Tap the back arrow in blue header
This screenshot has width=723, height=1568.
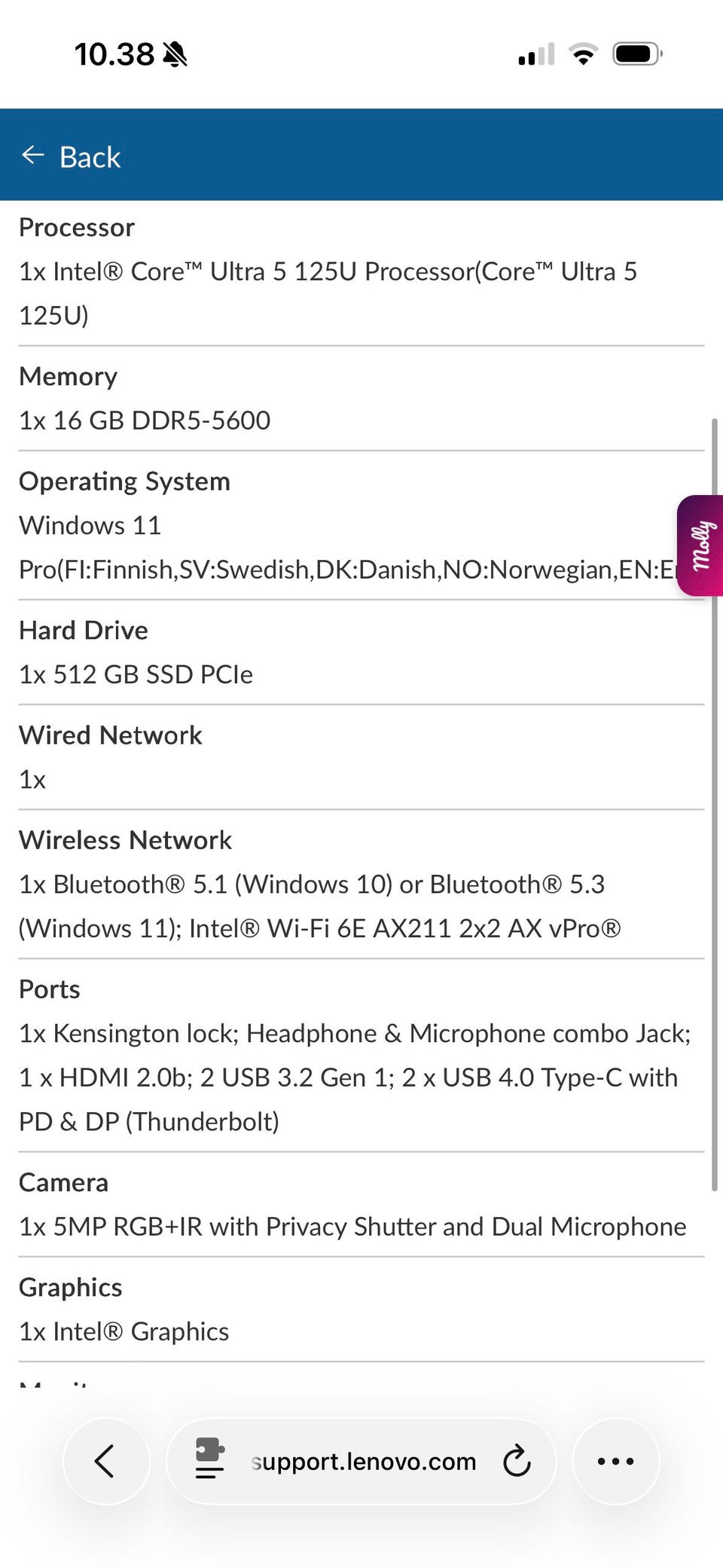33,155
